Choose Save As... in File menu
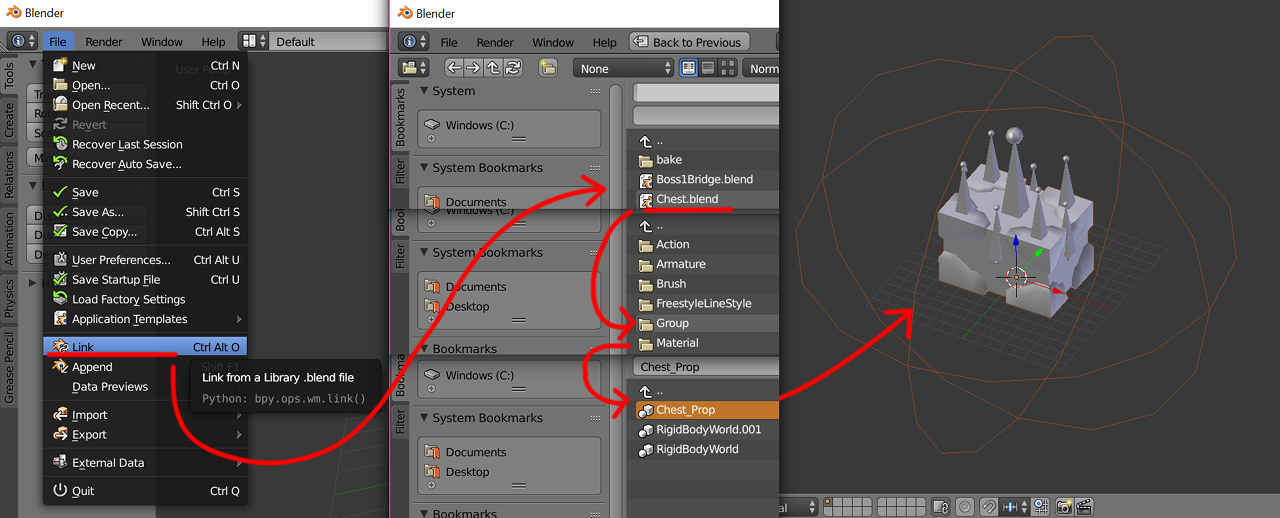This screenshot has height=518, width=1280. click(146, 212)
